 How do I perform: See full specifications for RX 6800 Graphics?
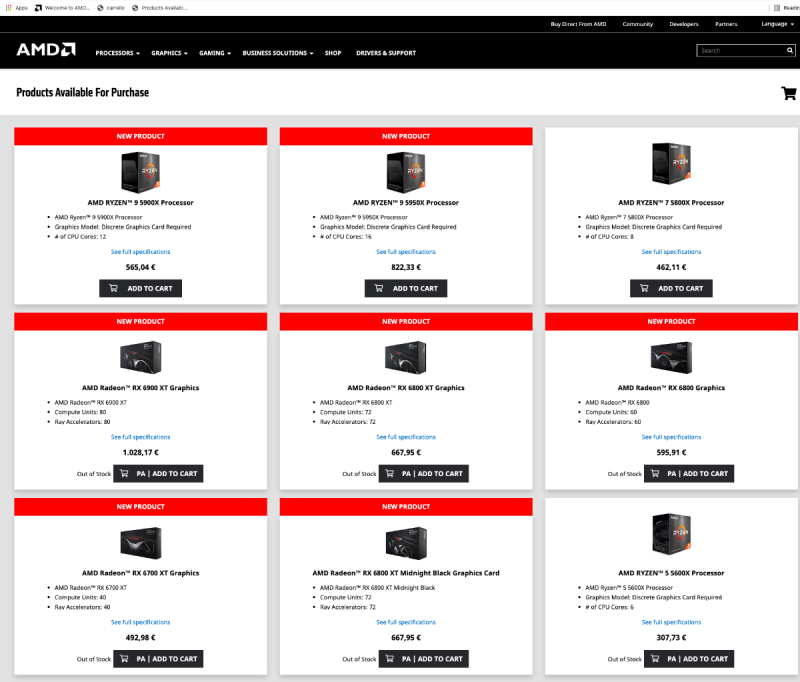[x=671, y=437]
